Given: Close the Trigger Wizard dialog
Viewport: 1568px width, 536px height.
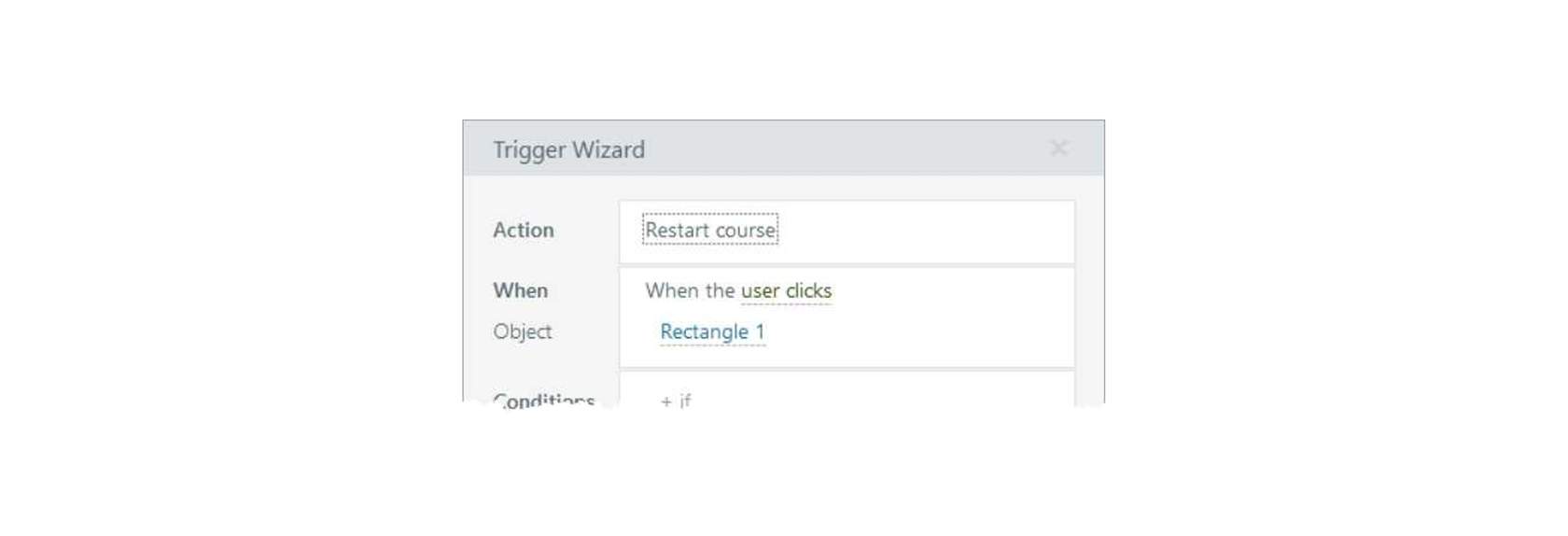Looking at the screenshot, I should tap(1058, 148).
